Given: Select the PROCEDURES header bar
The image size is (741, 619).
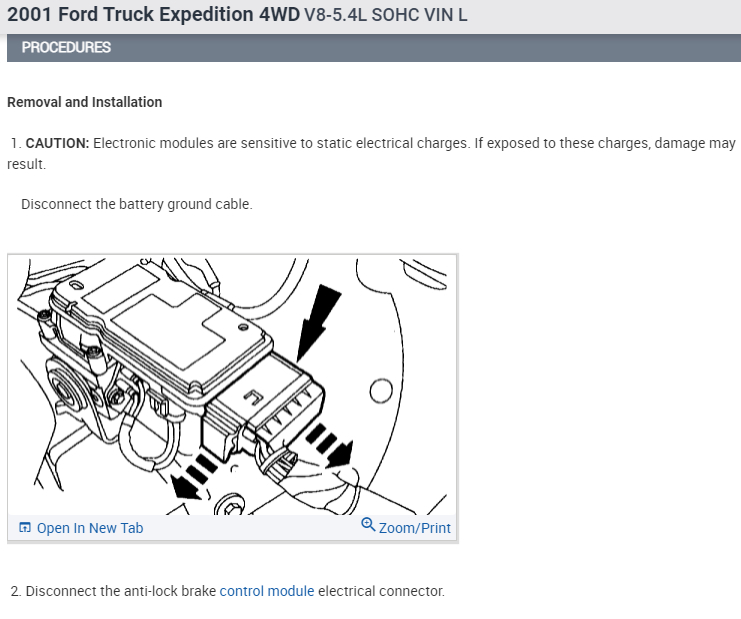Looking at the screenshot, I should (374, 47).
